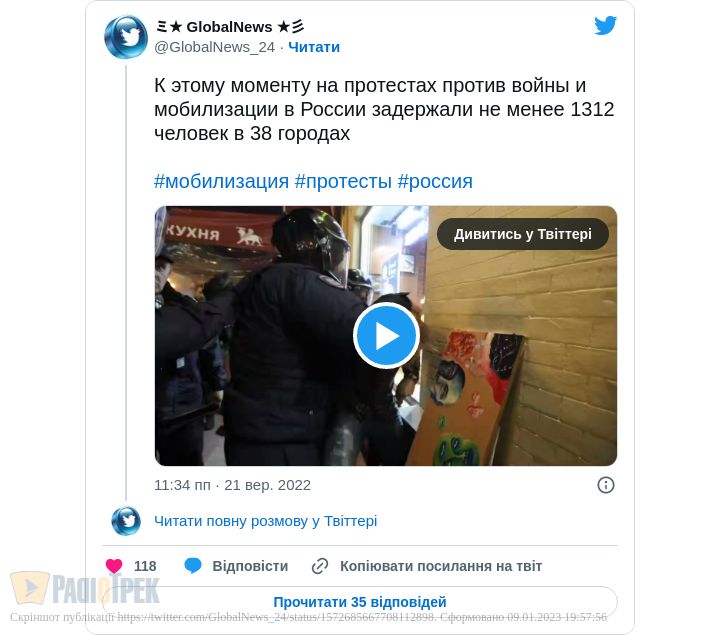Open hashtag #россия
This screenshot has height=635, width=720.
click(435, 181)
